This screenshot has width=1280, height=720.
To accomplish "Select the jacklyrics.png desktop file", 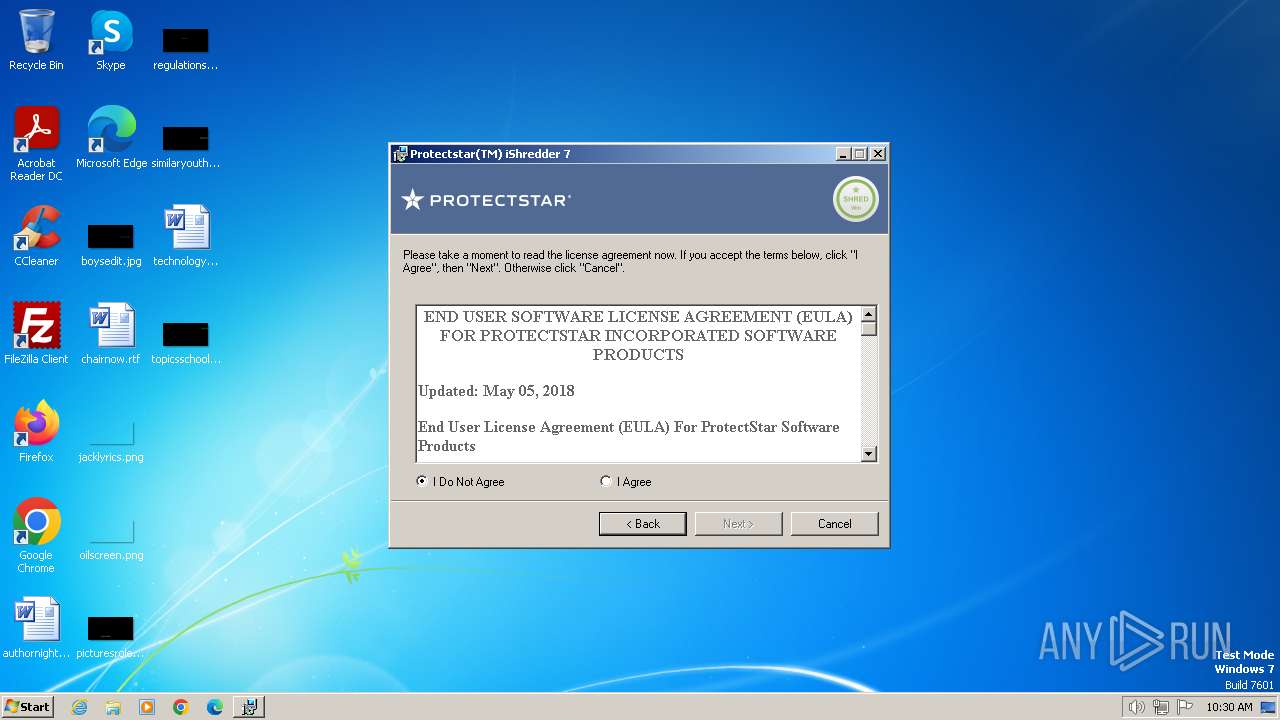I will pyautogui.click(x=111, y=440).
